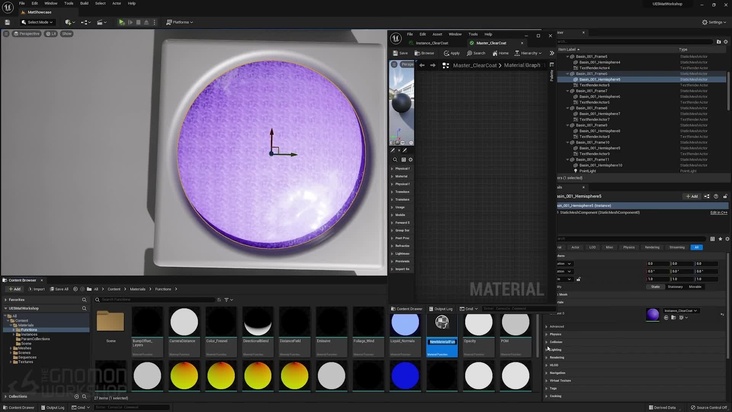This screenshot has width=732, height=412.
Task: Expand the Collision section in Details
Action: click(x=556, y=341)
